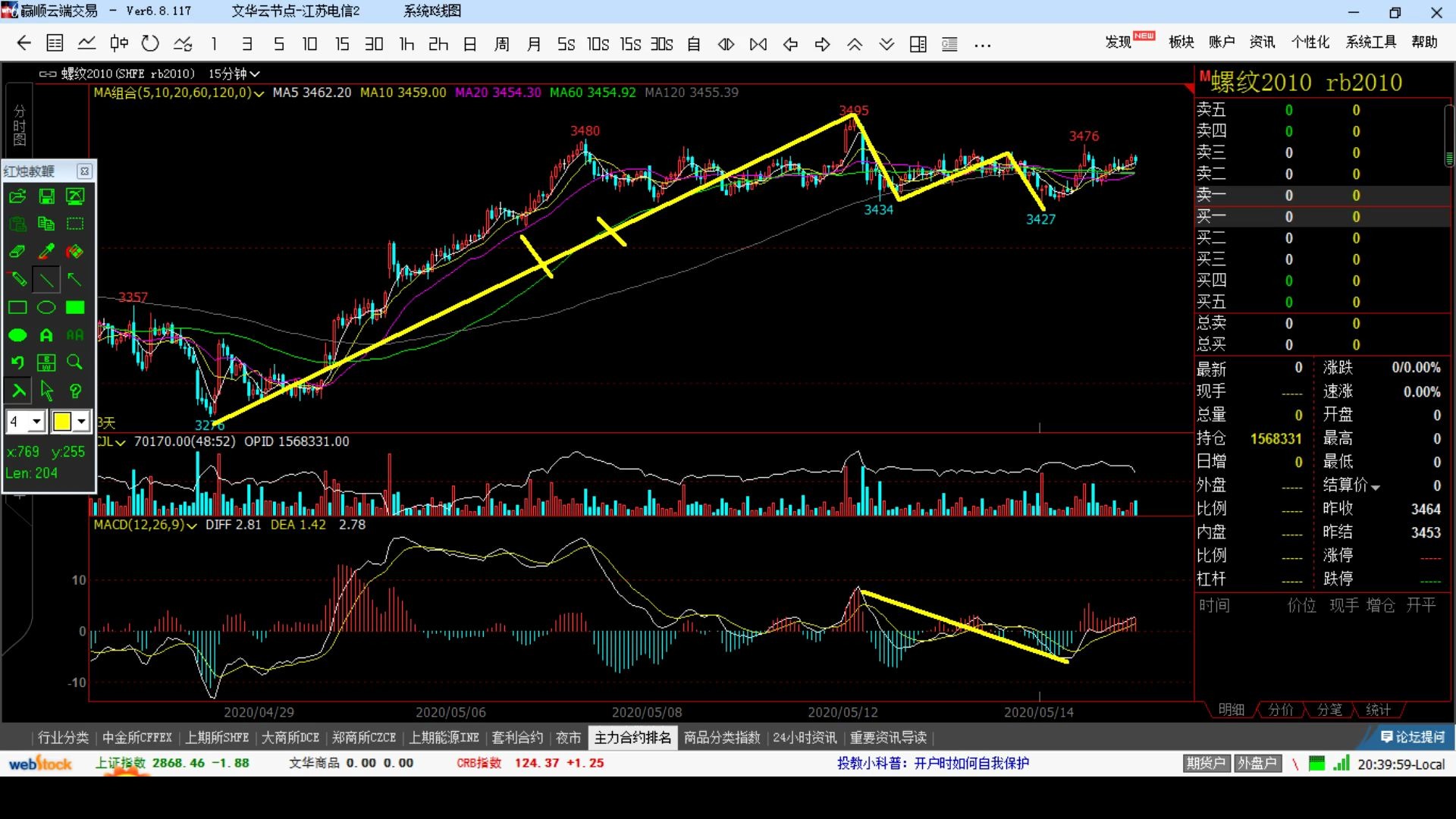Image resolution: width=1456 pixels, height=819 pixels.
Task: Shift chart right with hollow right arrow
Action: tap(822, 44)
